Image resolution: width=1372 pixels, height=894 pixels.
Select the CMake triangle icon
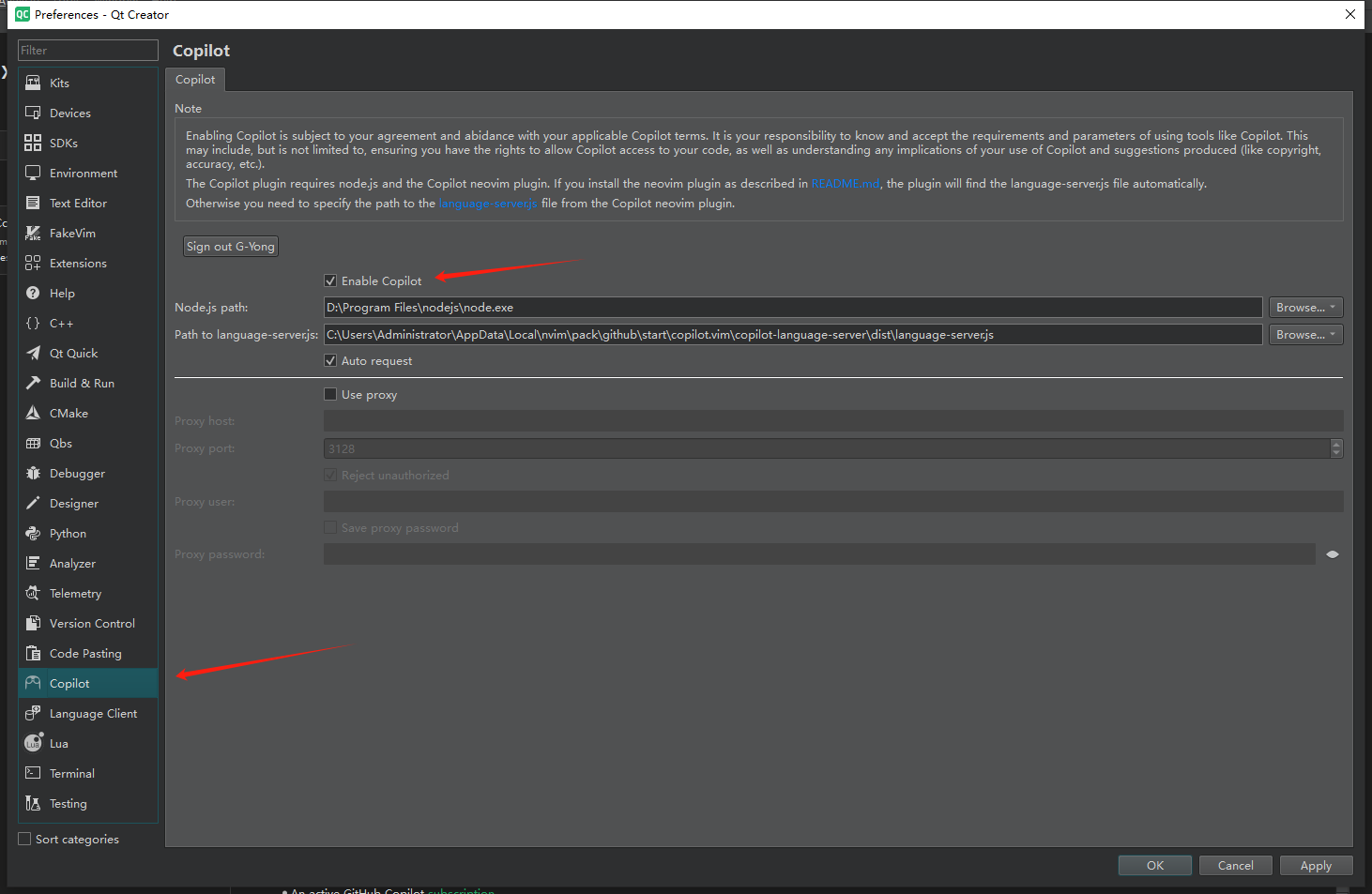pyautogui.click(x=33, y=413)
